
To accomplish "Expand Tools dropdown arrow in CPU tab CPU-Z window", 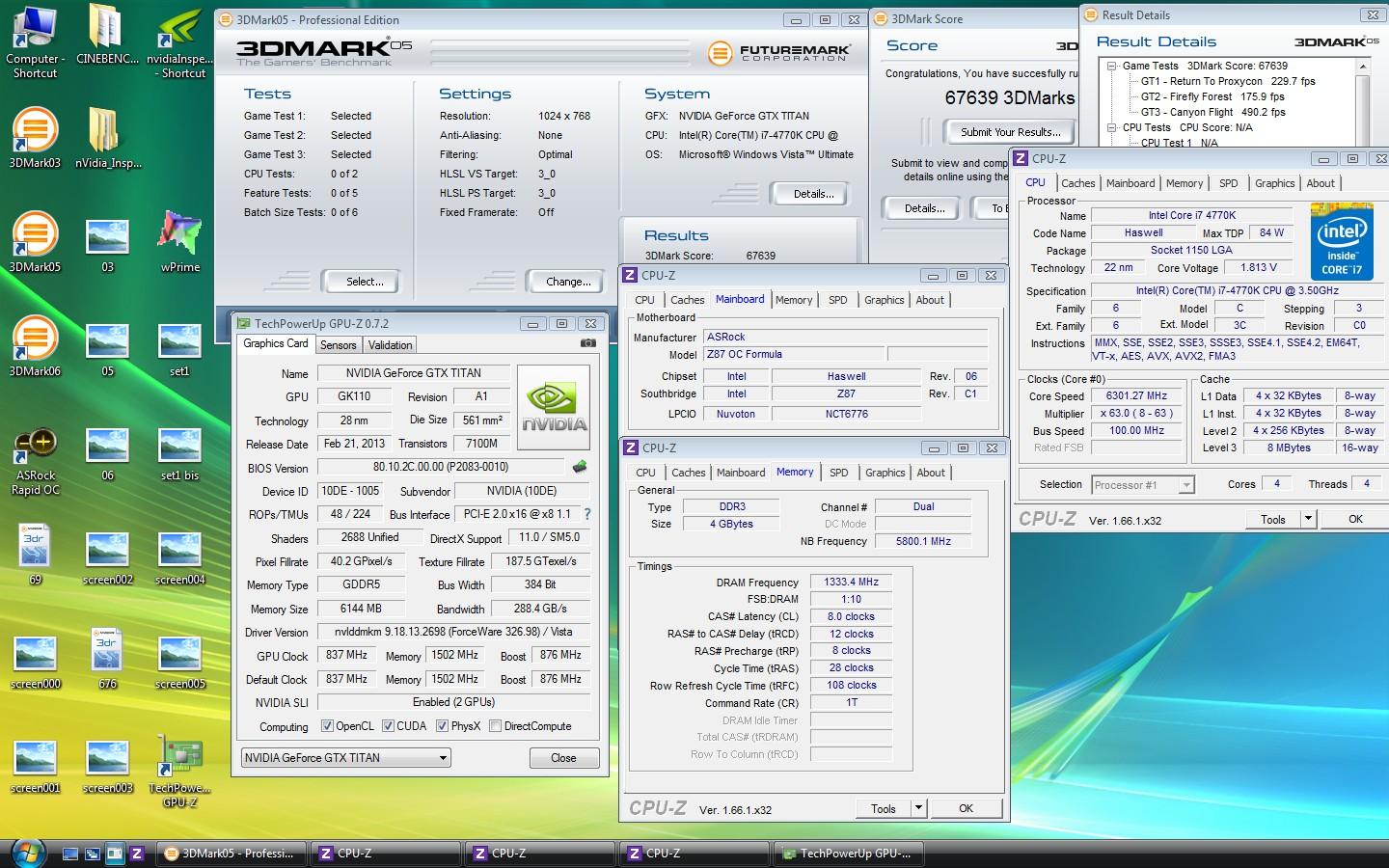I will pos(1308,519).
